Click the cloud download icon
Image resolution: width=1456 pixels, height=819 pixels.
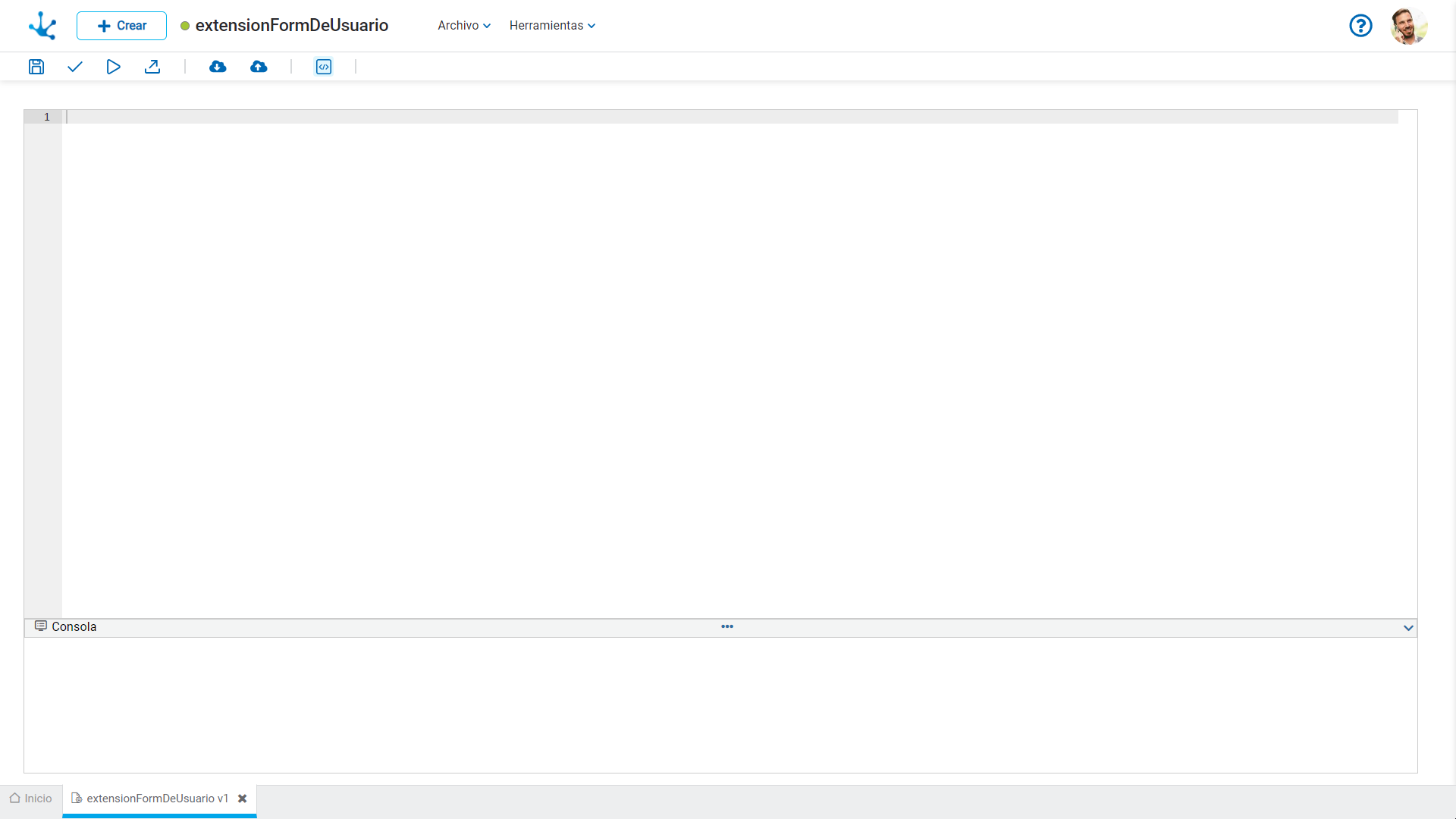coord(218,67)
